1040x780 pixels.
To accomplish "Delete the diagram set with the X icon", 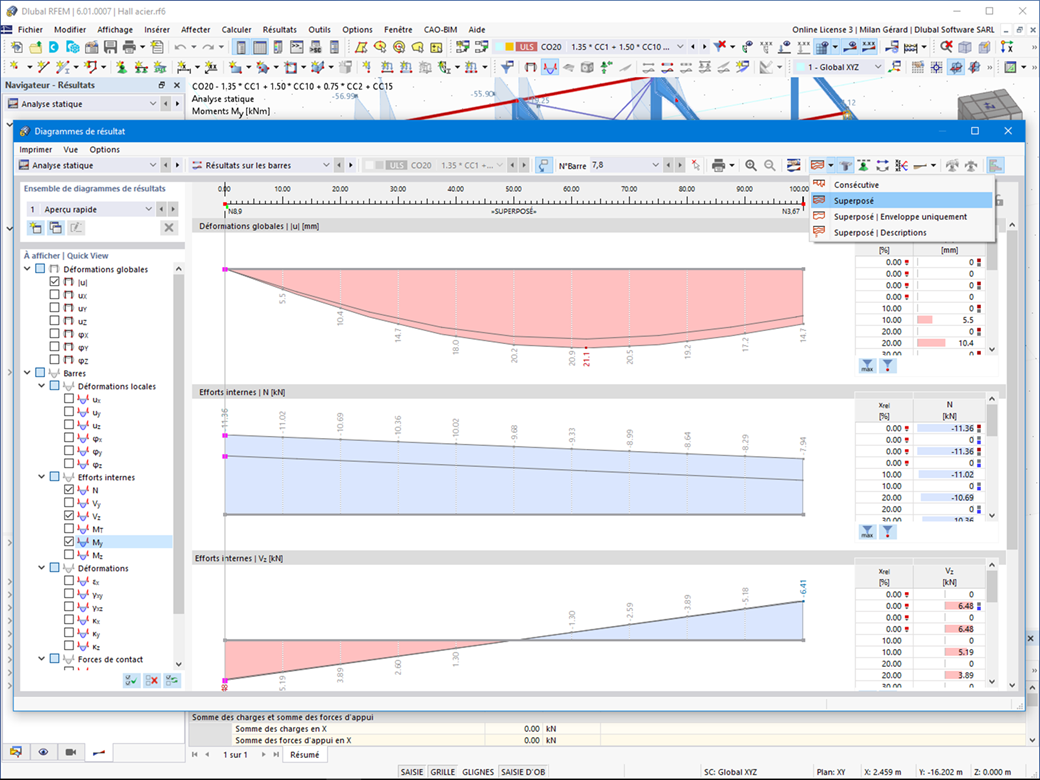I will click(169, 228).
